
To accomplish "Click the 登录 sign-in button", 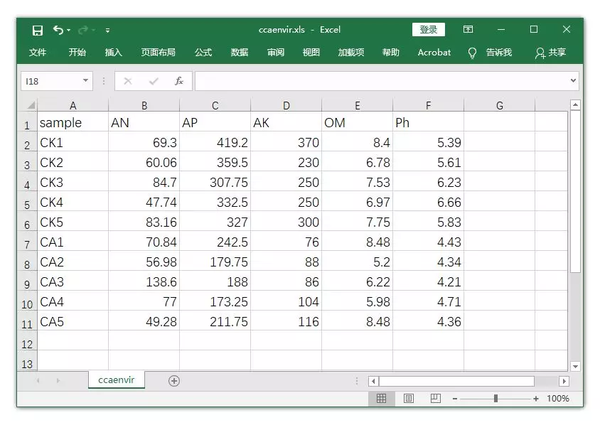I will [428, 29].
